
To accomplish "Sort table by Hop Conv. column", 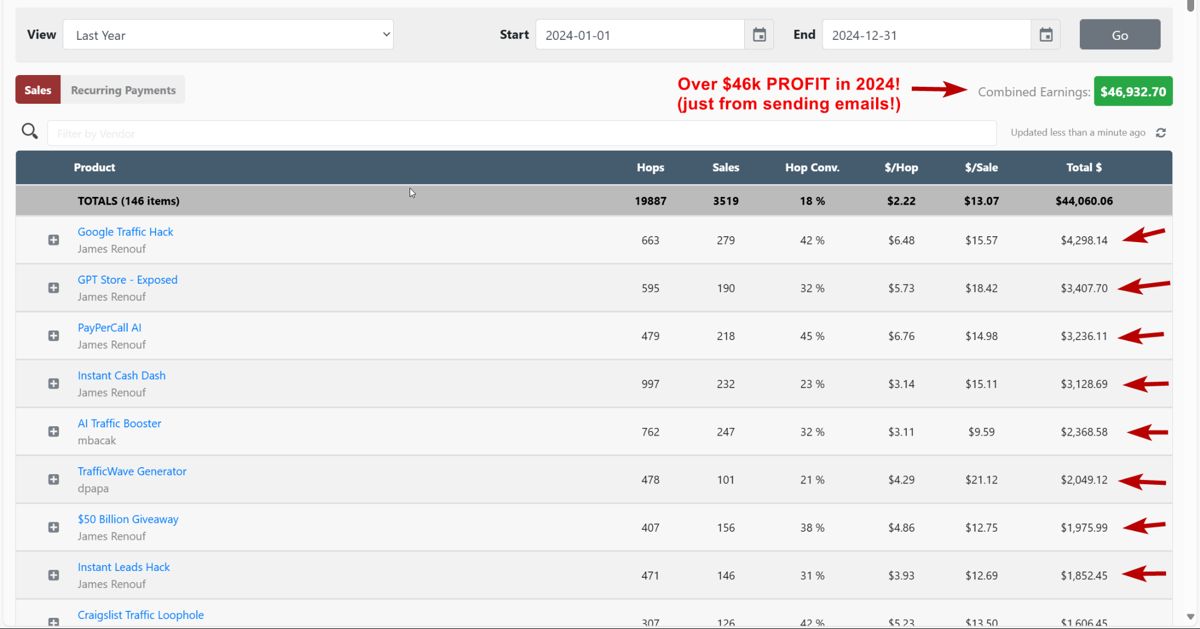I will (x=812, y=167).
